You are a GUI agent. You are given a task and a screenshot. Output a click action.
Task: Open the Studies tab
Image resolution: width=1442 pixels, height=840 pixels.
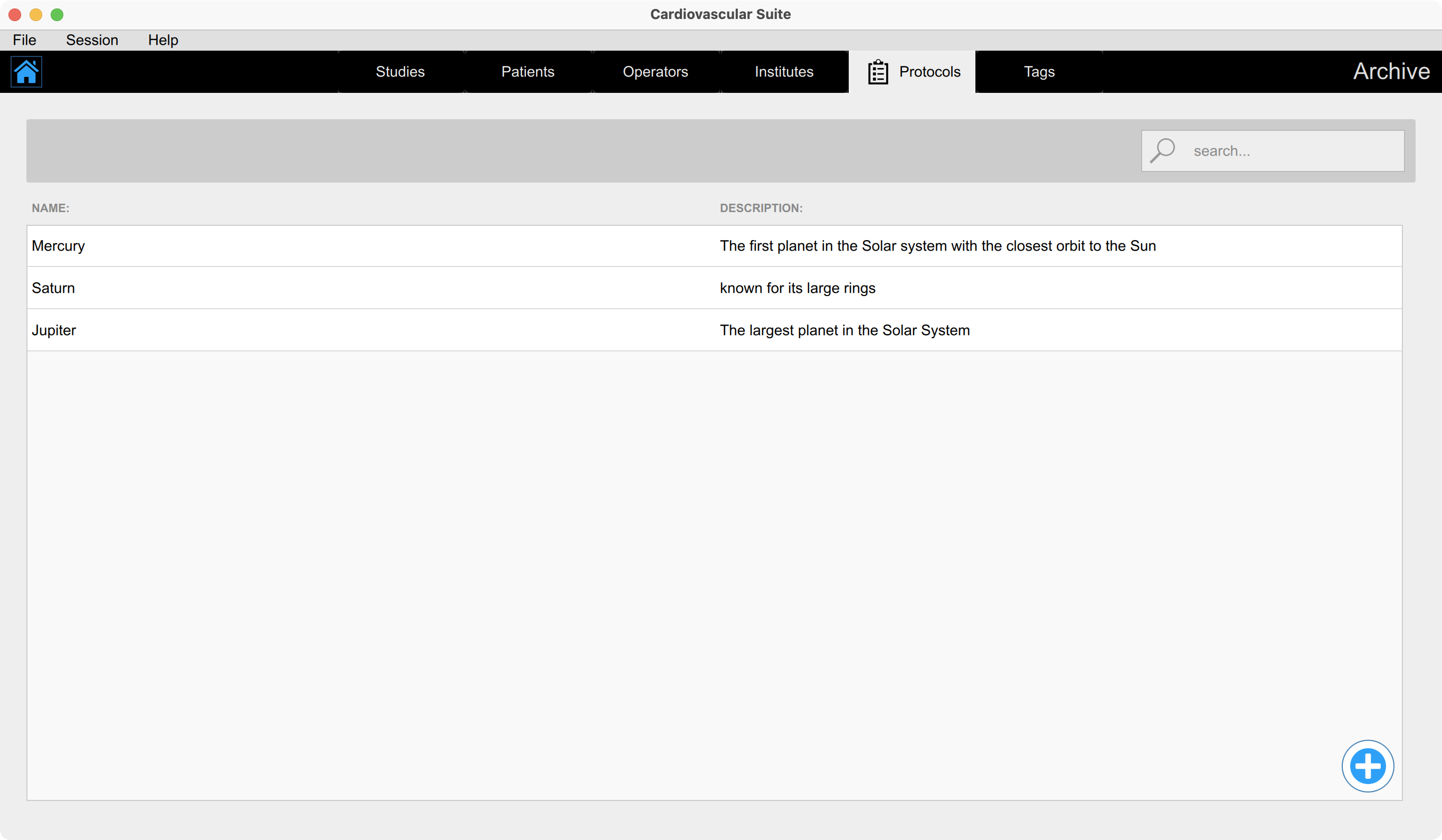(x=400, y=72)
